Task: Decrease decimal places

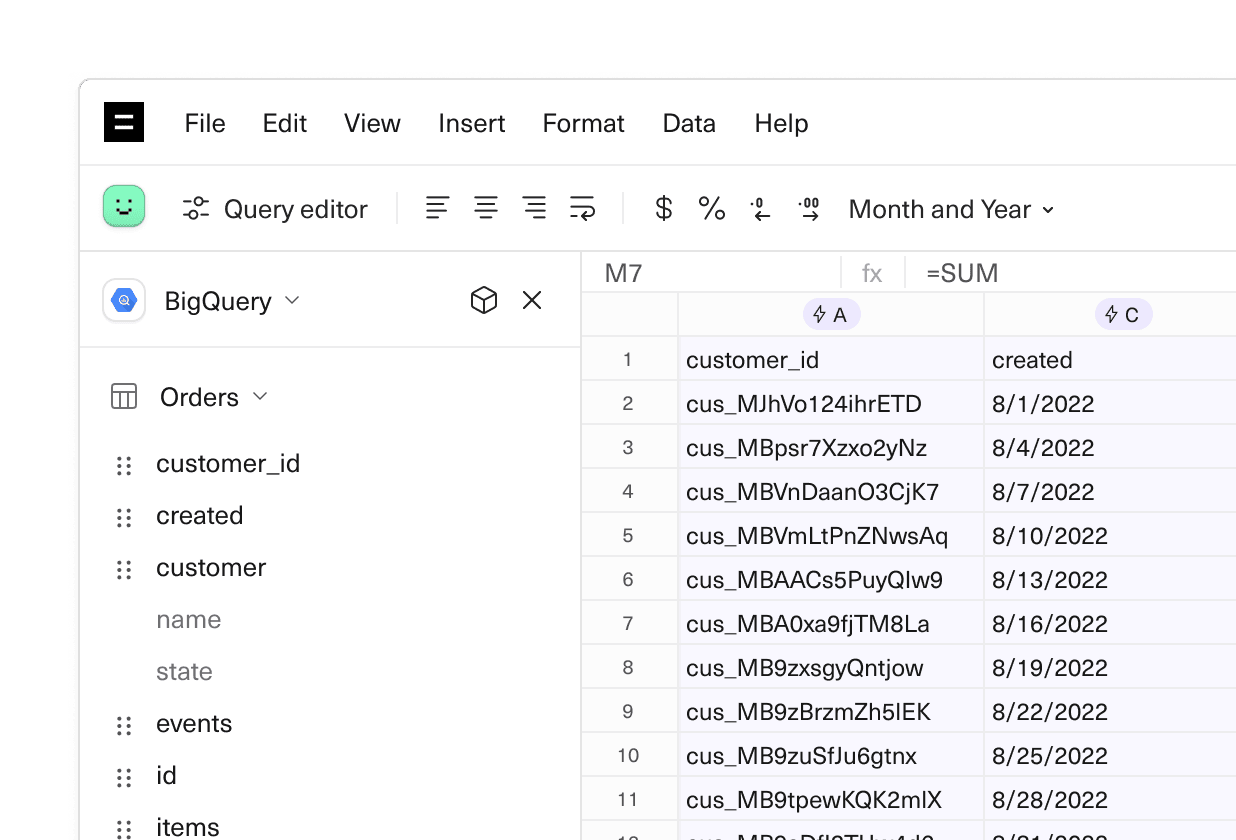Action: pyautogui.click(x=760, y=208)
